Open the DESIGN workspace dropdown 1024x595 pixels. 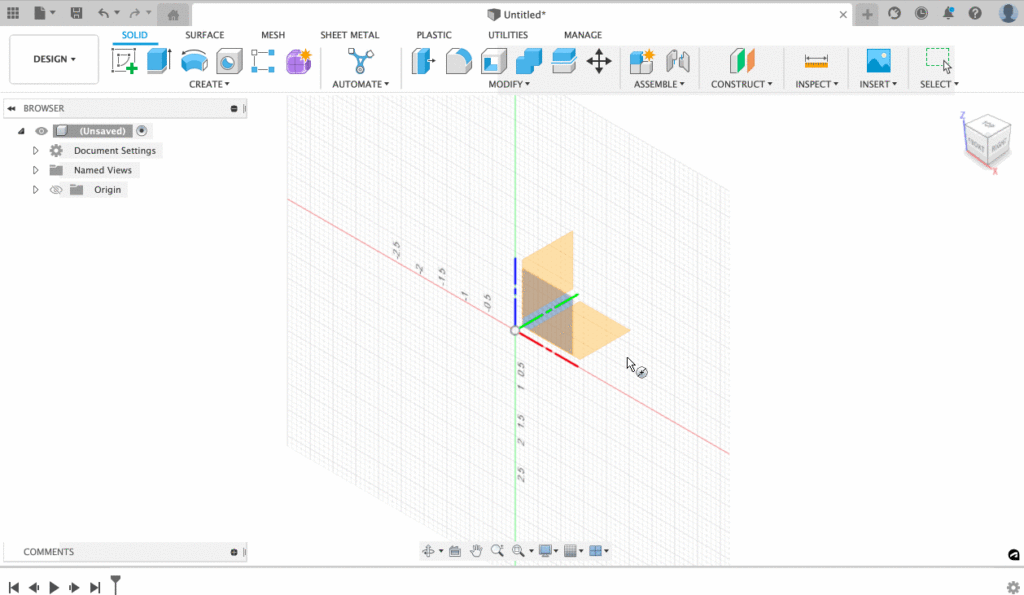(54, 59)
